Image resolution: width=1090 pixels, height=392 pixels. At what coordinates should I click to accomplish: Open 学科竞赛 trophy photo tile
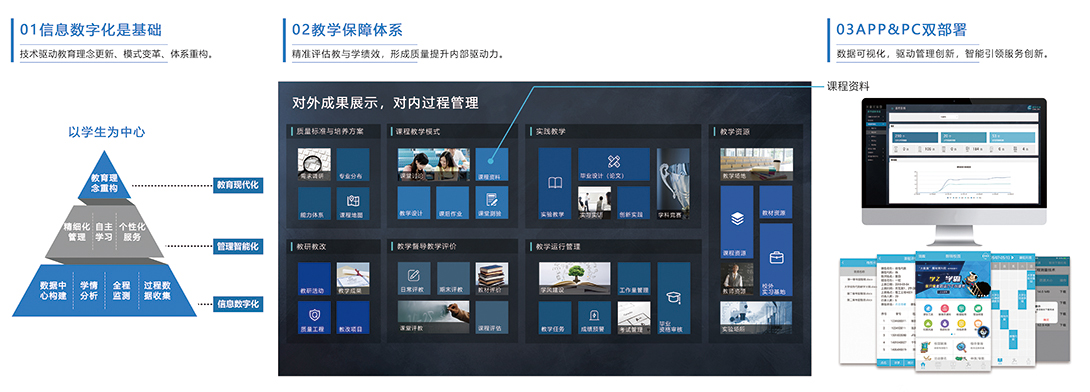click(673, 184)
